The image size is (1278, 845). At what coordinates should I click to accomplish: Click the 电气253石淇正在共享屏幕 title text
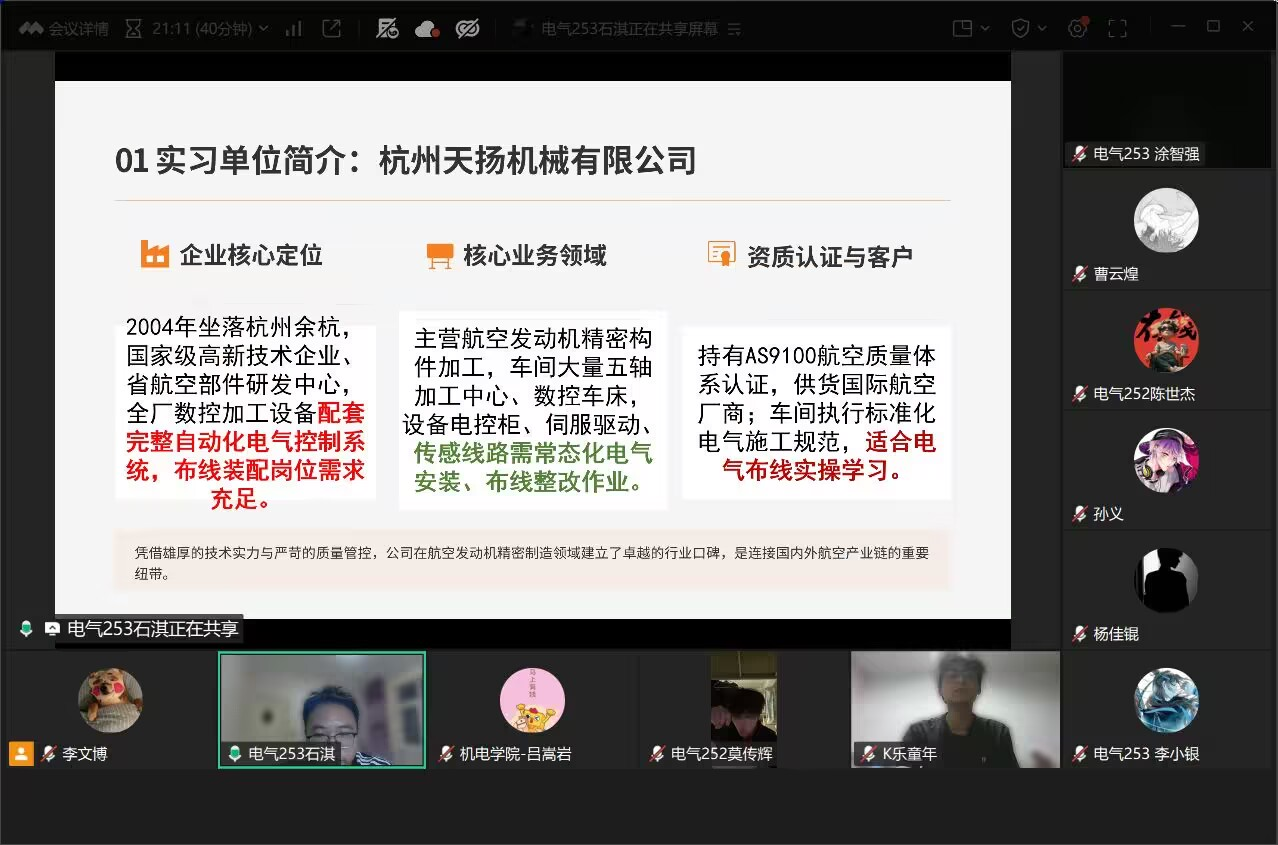click(x=630, y=29)
